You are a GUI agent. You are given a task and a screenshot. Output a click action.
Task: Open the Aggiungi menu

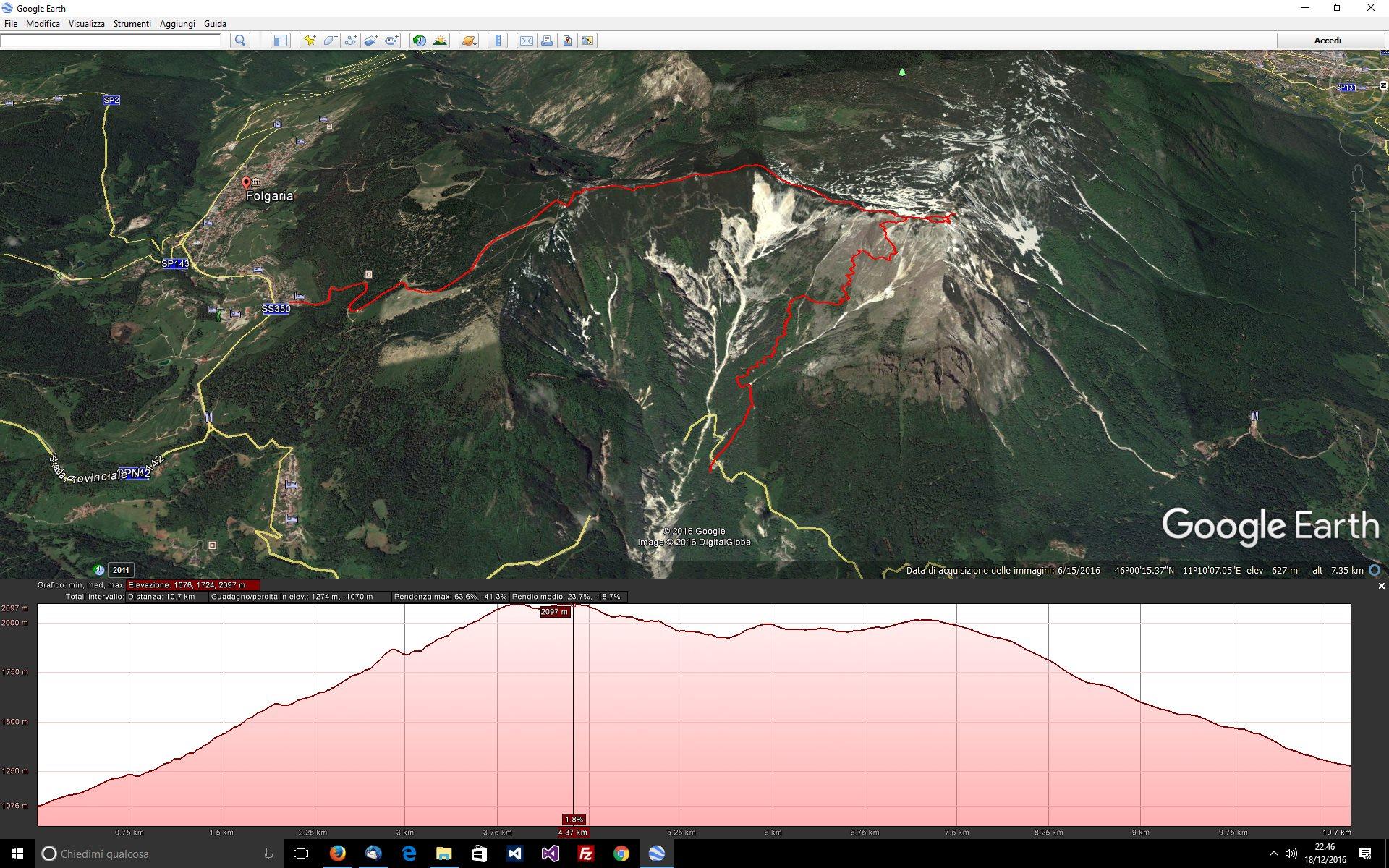point(177,24)
